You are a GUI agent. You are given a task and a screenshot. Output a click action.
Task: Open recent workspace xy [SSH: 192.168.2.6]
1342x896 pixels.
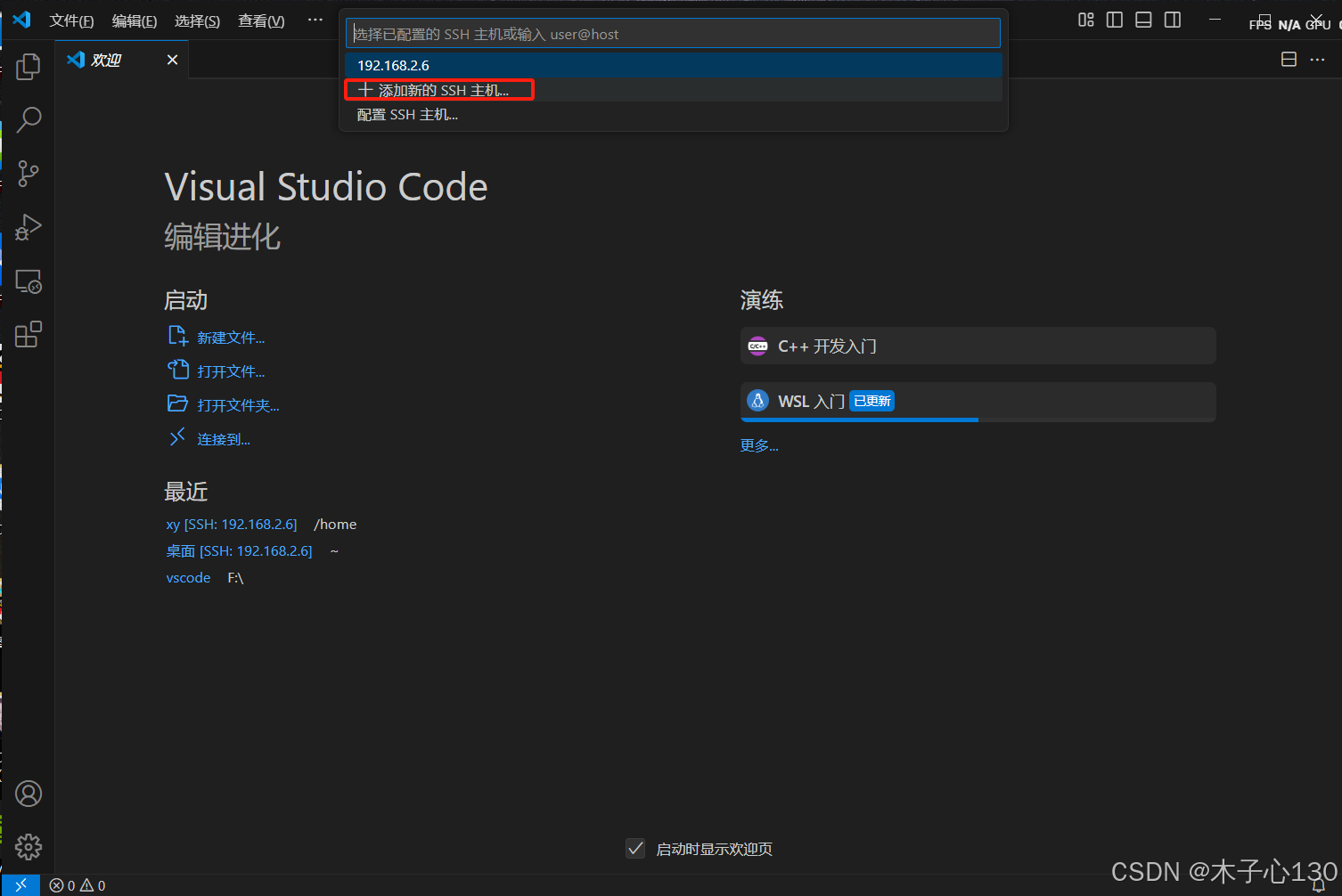point(232,524)
